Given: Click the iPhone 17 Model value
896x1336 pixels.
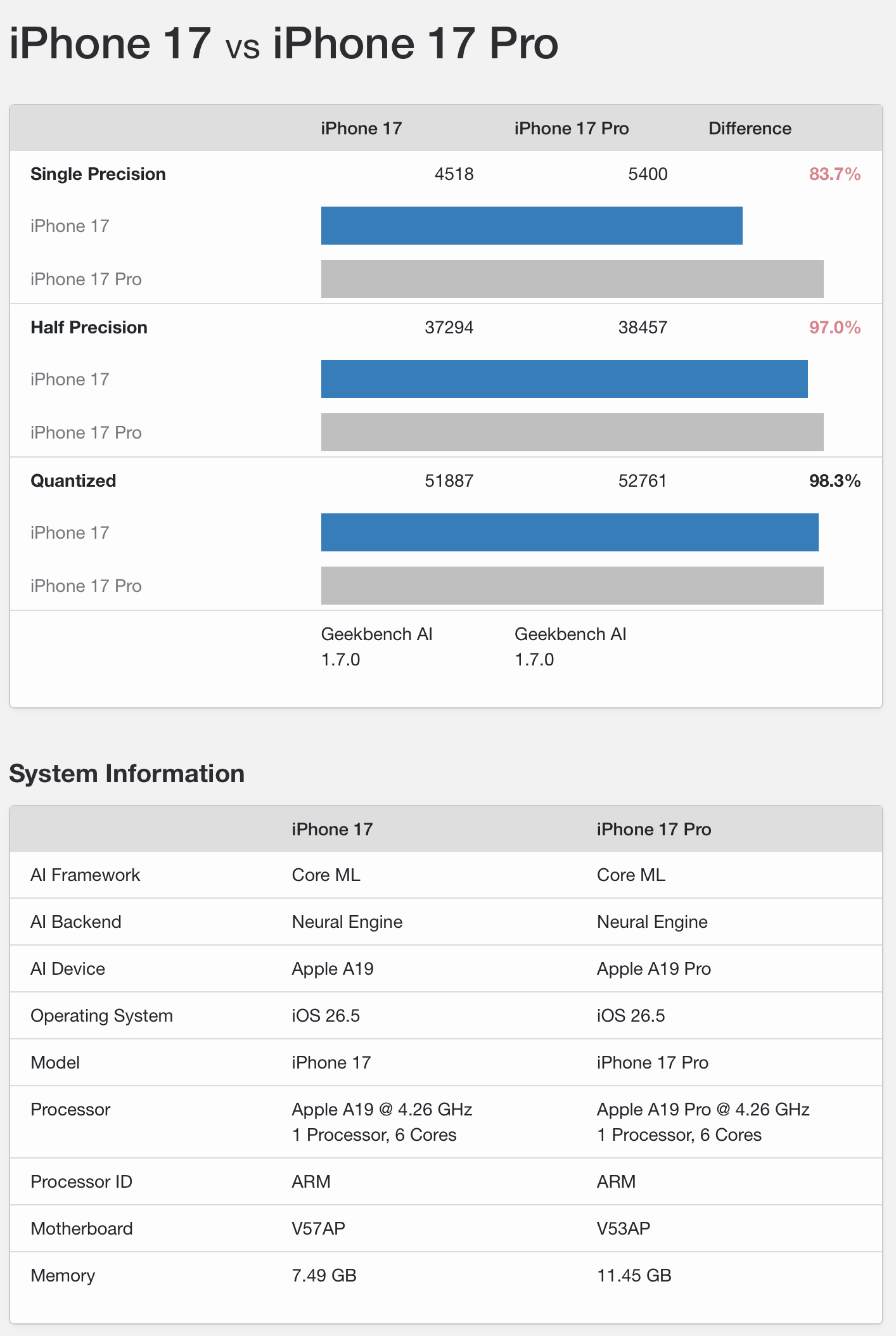Looking at the screenshot, I should click(331, 1063).
